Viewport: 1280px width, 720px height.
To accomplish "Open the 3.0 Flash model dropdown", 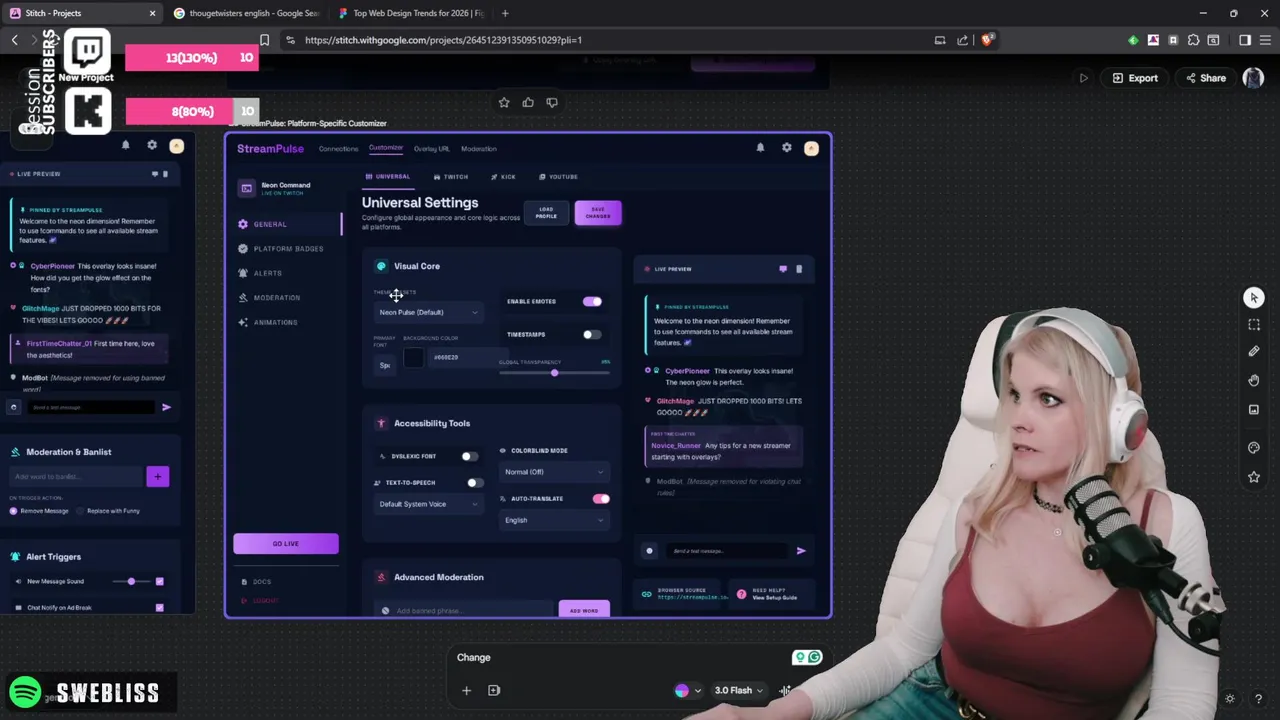I will point(738,690).
